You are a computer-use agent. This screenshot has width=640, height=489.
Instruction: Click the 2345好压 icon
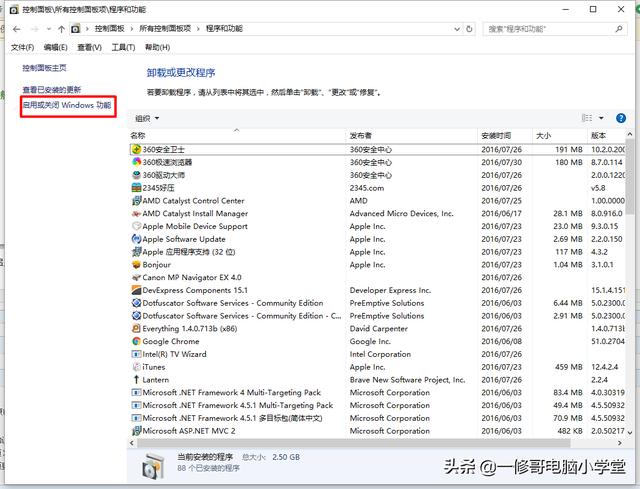pos(136,188)
